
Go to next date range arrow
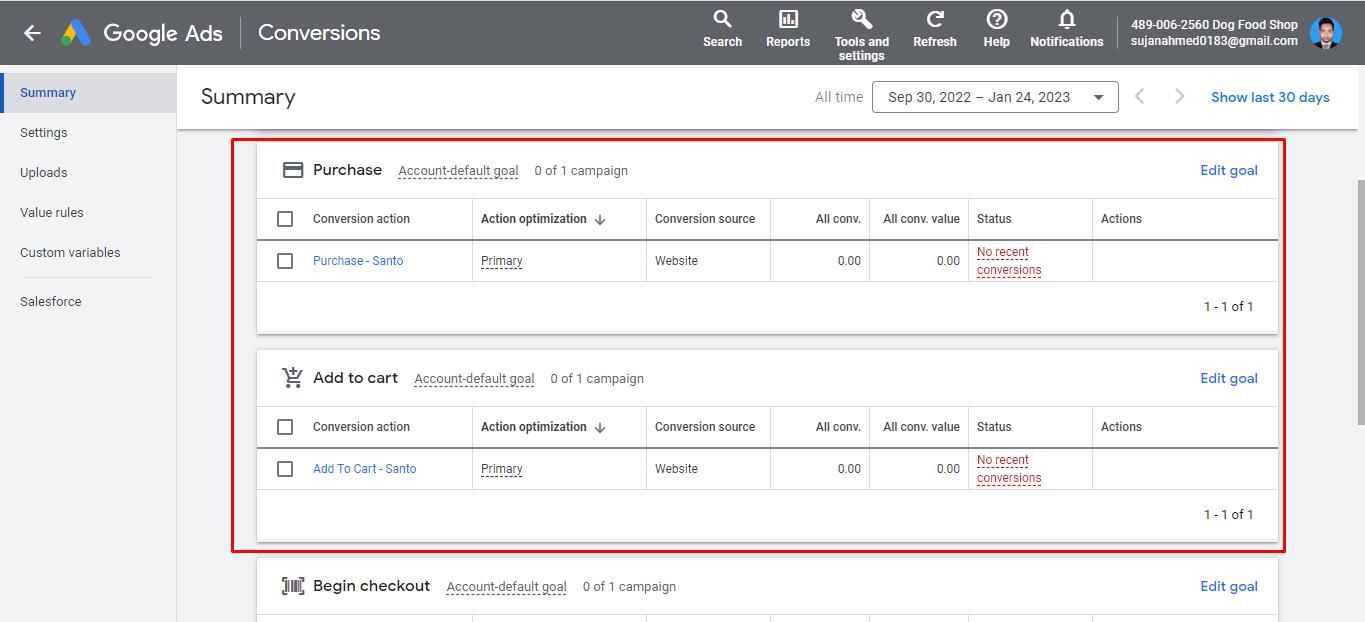1179,97
